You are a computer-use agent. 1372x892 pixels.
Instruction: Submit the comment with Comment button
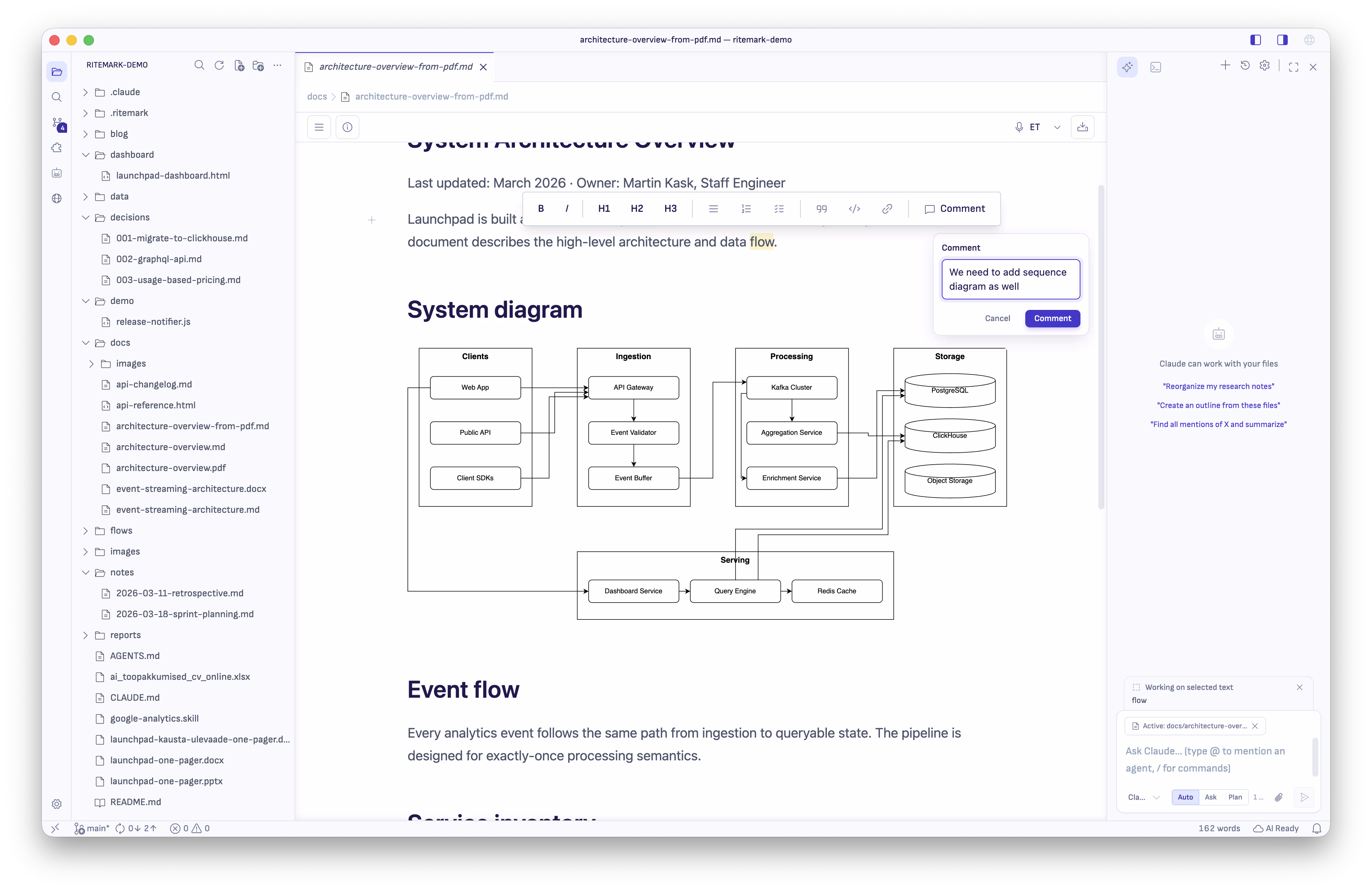1052,318
